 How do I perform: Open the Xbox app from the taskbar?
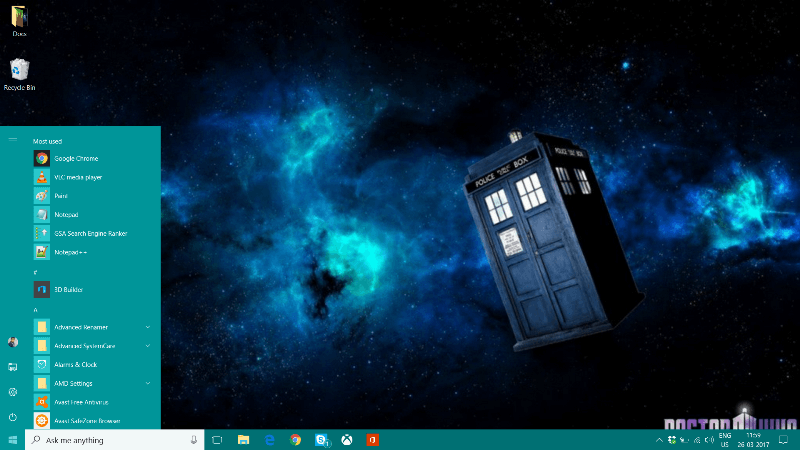pos(347,440)
